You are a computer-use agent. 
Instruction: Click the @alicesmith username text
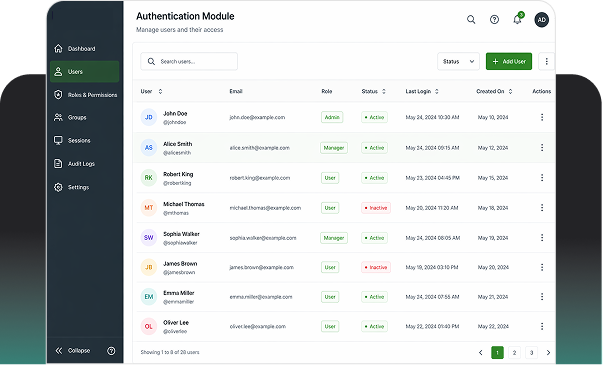(177, 153)
